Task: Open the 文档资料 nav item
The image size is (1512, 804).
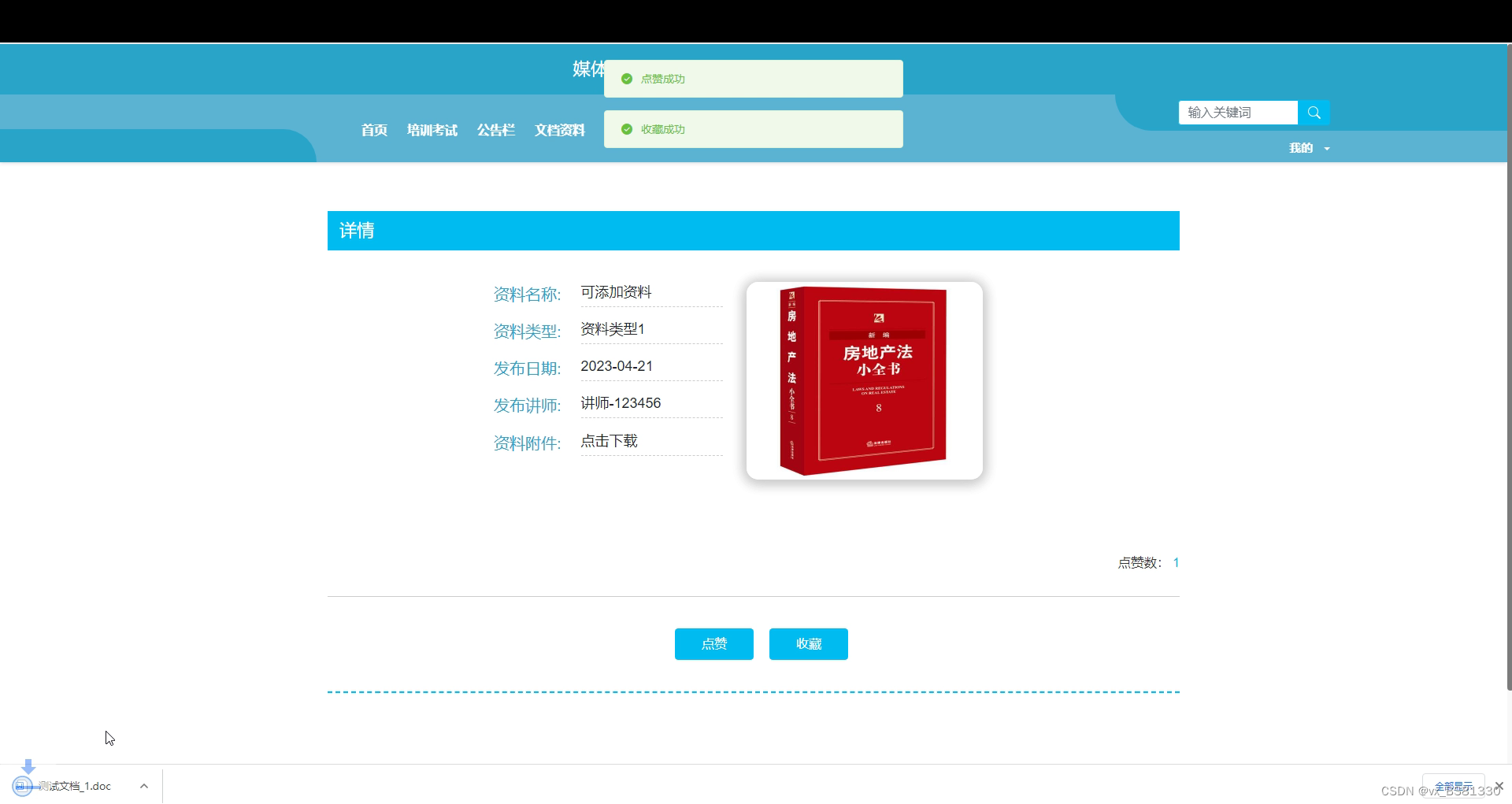Action: (x=560, y=130)
